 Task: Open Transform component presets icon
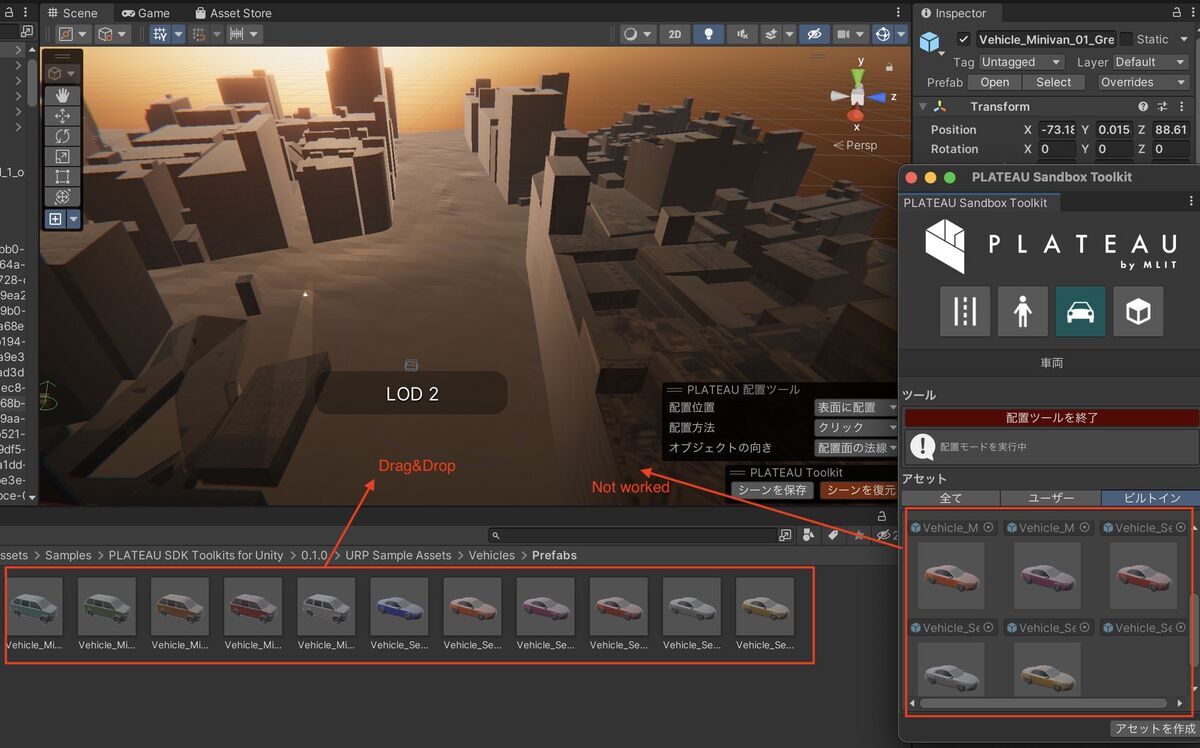coord(1162,106)
